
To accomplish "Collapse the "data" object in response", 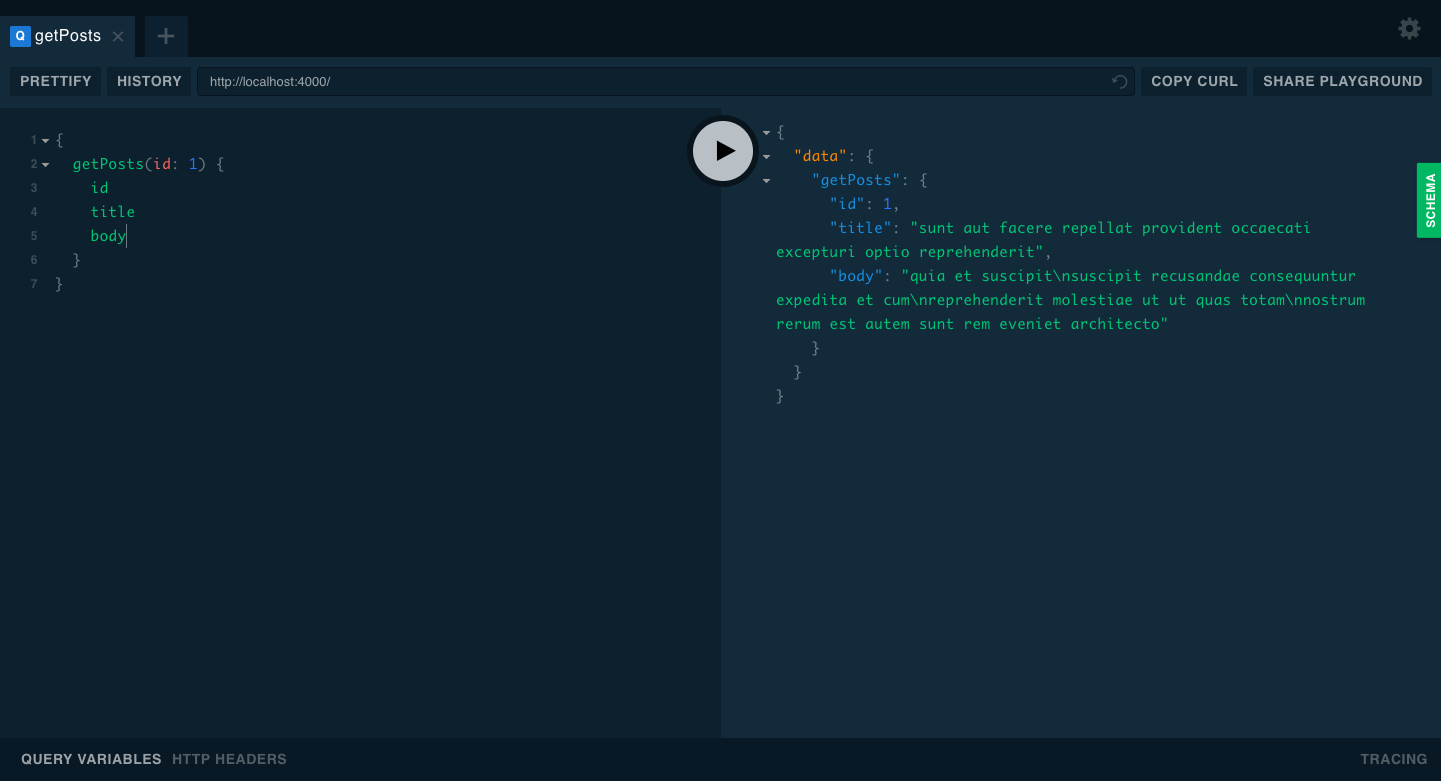I will coord(766,157).
